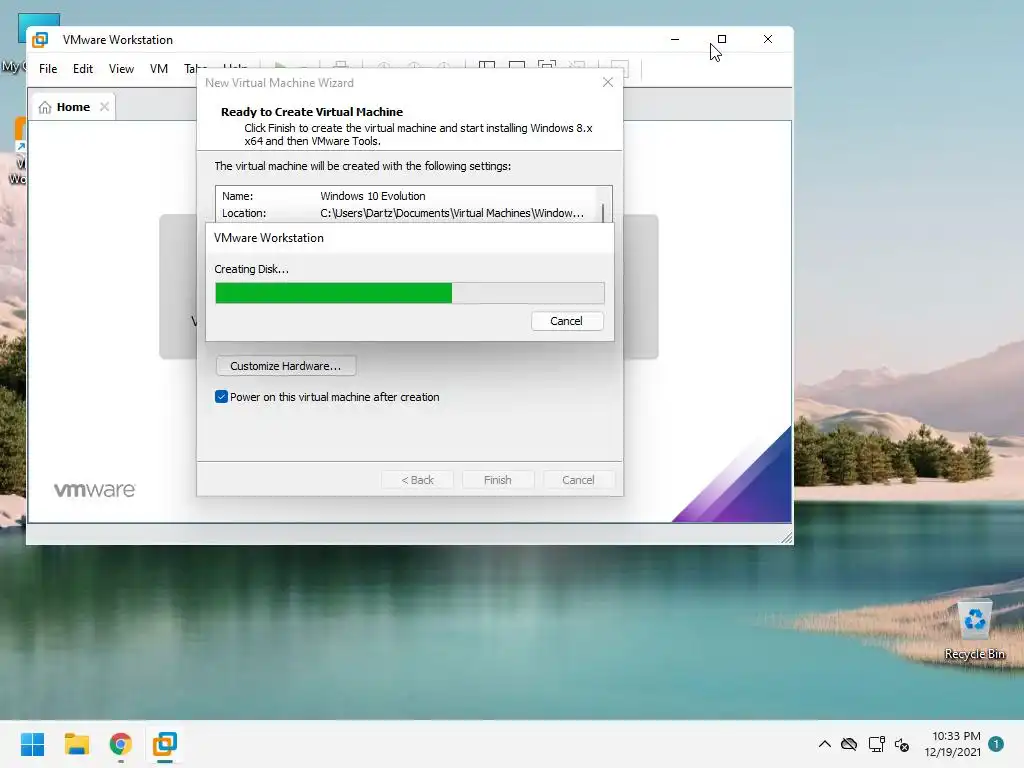Image resolution: width=1024 pixels, height=768 pixels.
Task: Open File Explorer from the taskbar
Action: click(x=76, y=744)
